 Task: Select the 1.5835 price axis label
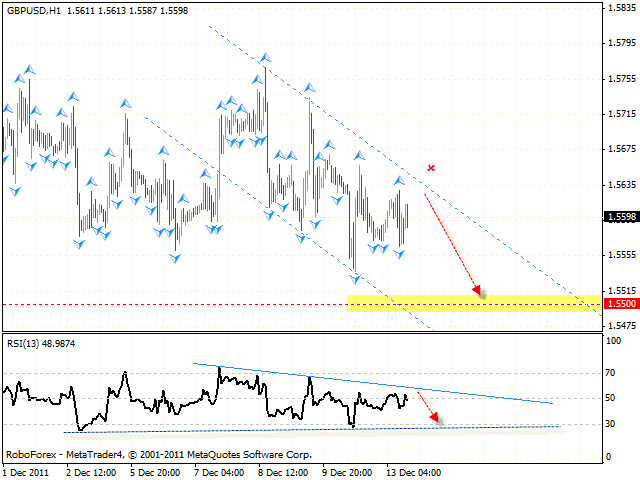(620, 8)
